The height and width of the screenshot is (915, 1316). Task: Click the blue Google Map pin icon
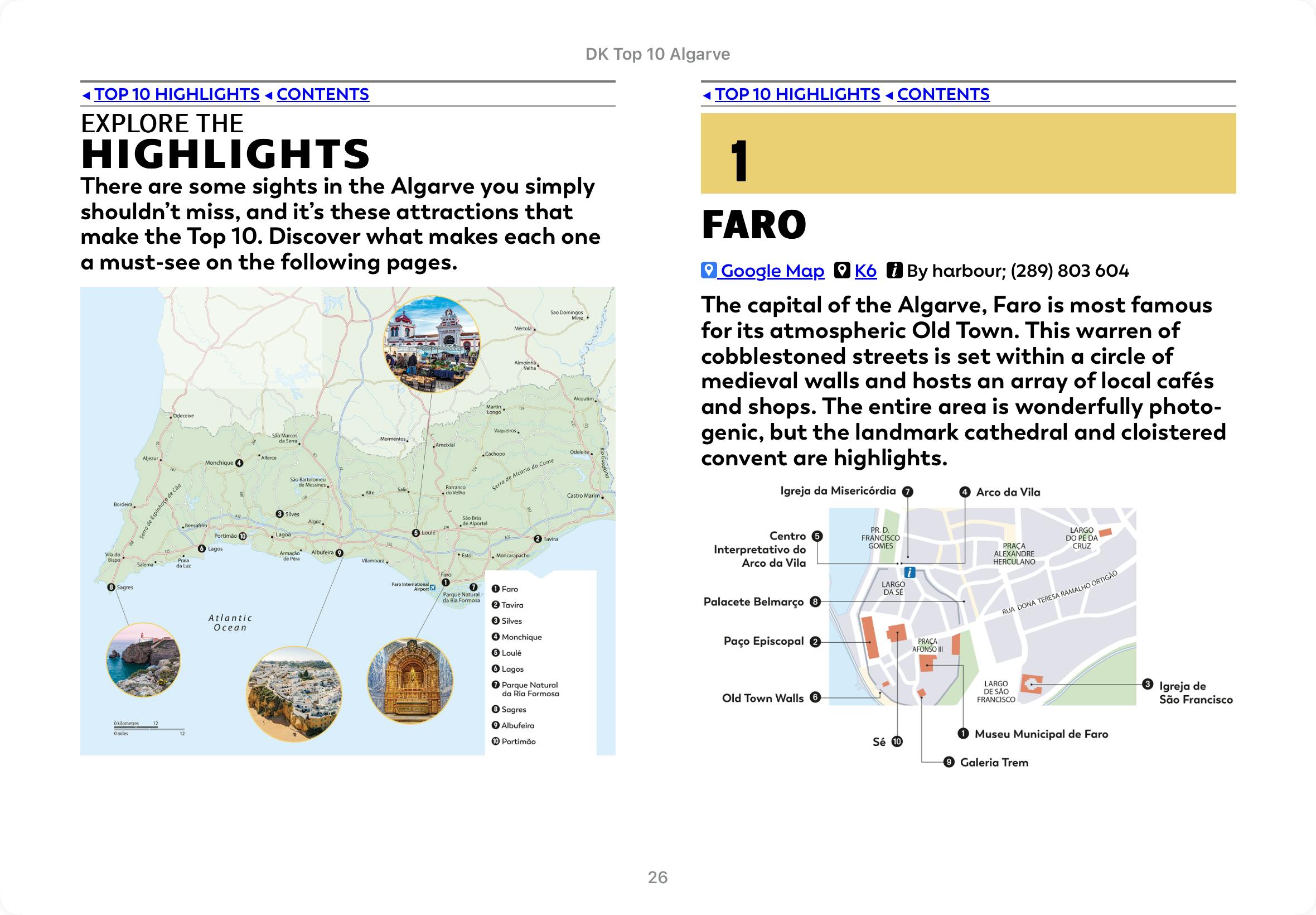[708, 270]
